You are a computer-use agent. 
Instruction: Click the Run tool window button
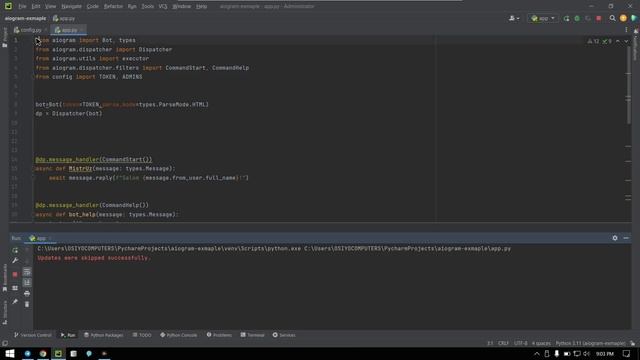click(68, 335)
